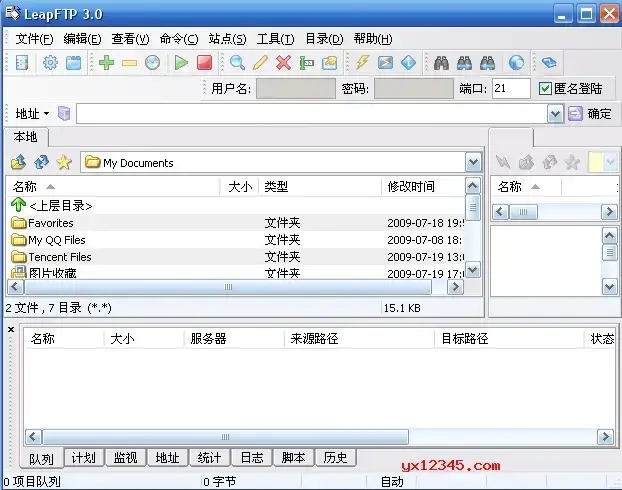Sort local files by 类型 column
Image resolution: width=622 pixels, height=490 pixels.
(x=320, y=186)
